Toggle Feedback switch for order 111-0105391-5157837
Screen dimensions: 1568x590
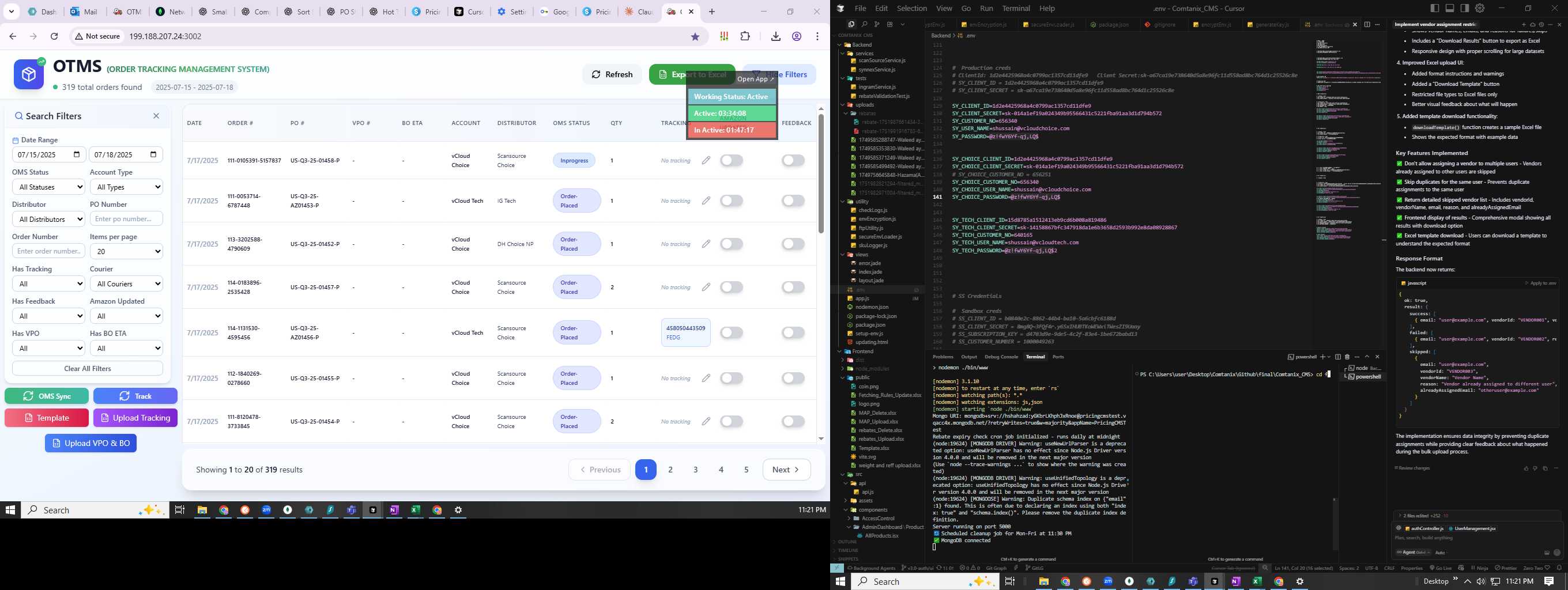793,161
